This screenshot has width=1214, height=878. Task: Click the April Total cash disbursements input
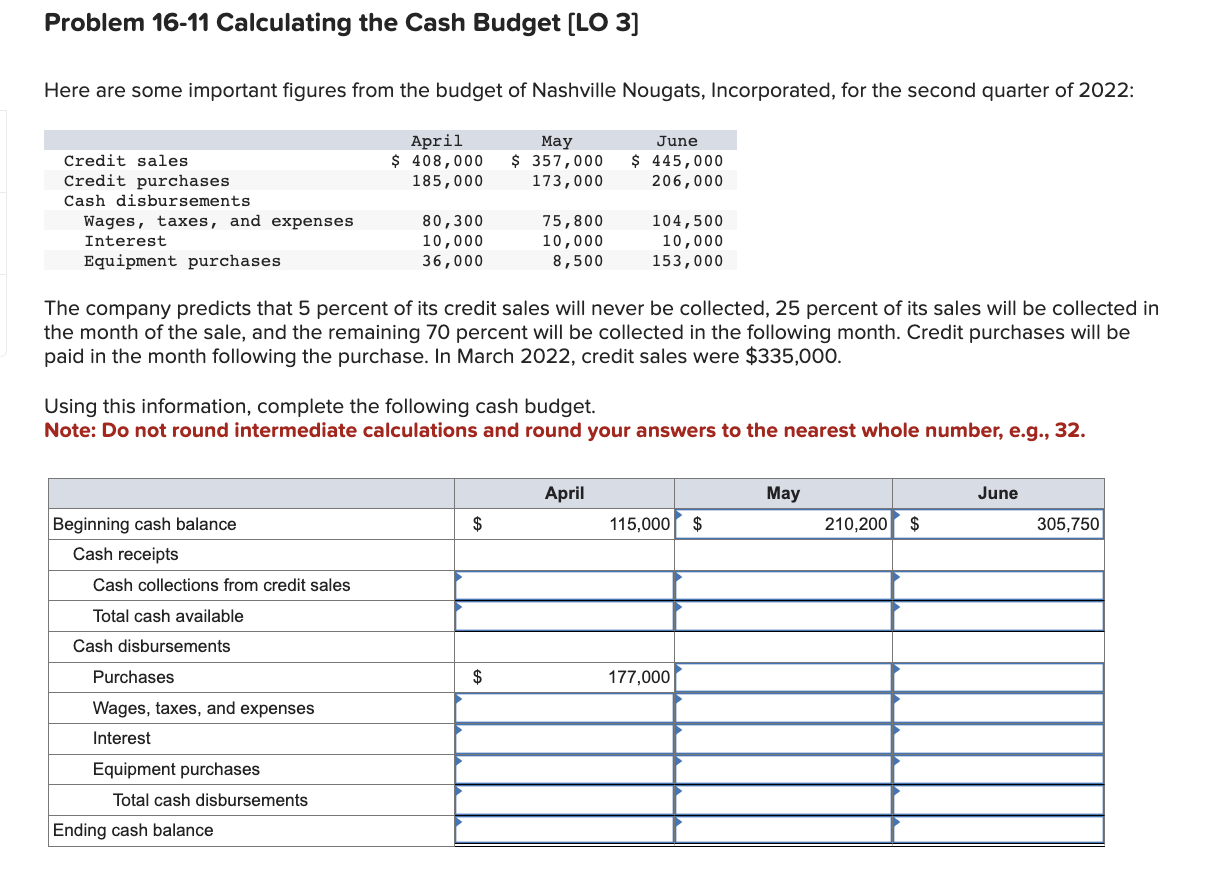565,800
